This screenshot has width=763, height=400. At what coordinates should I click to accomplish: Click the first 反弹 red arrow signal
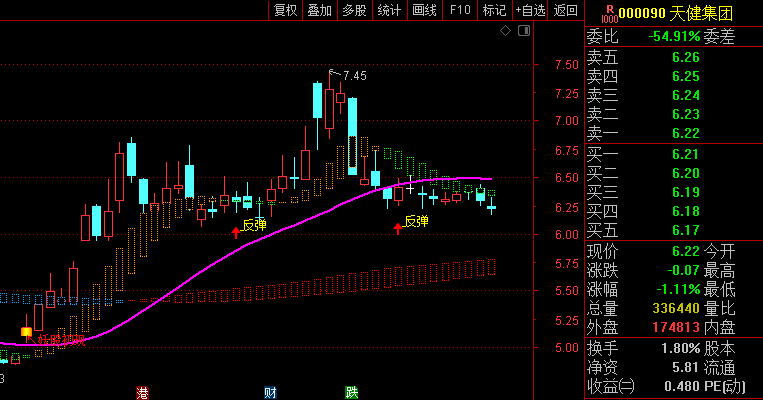tap(236, 233)
